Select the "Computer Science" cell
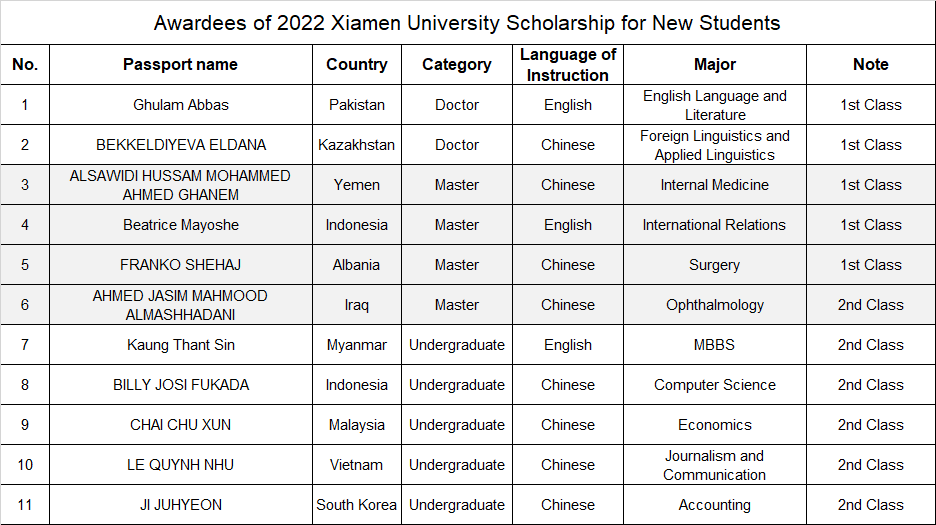The image size is (936, 525). [x=714, y=385]
